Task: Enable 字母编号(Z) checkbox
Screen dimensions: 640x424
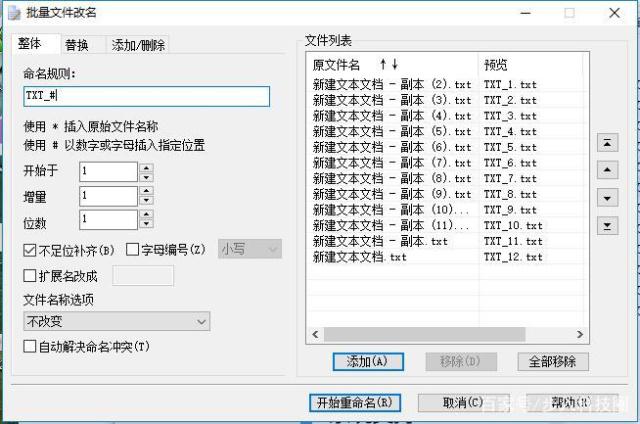Action: (x=132, y=249)
